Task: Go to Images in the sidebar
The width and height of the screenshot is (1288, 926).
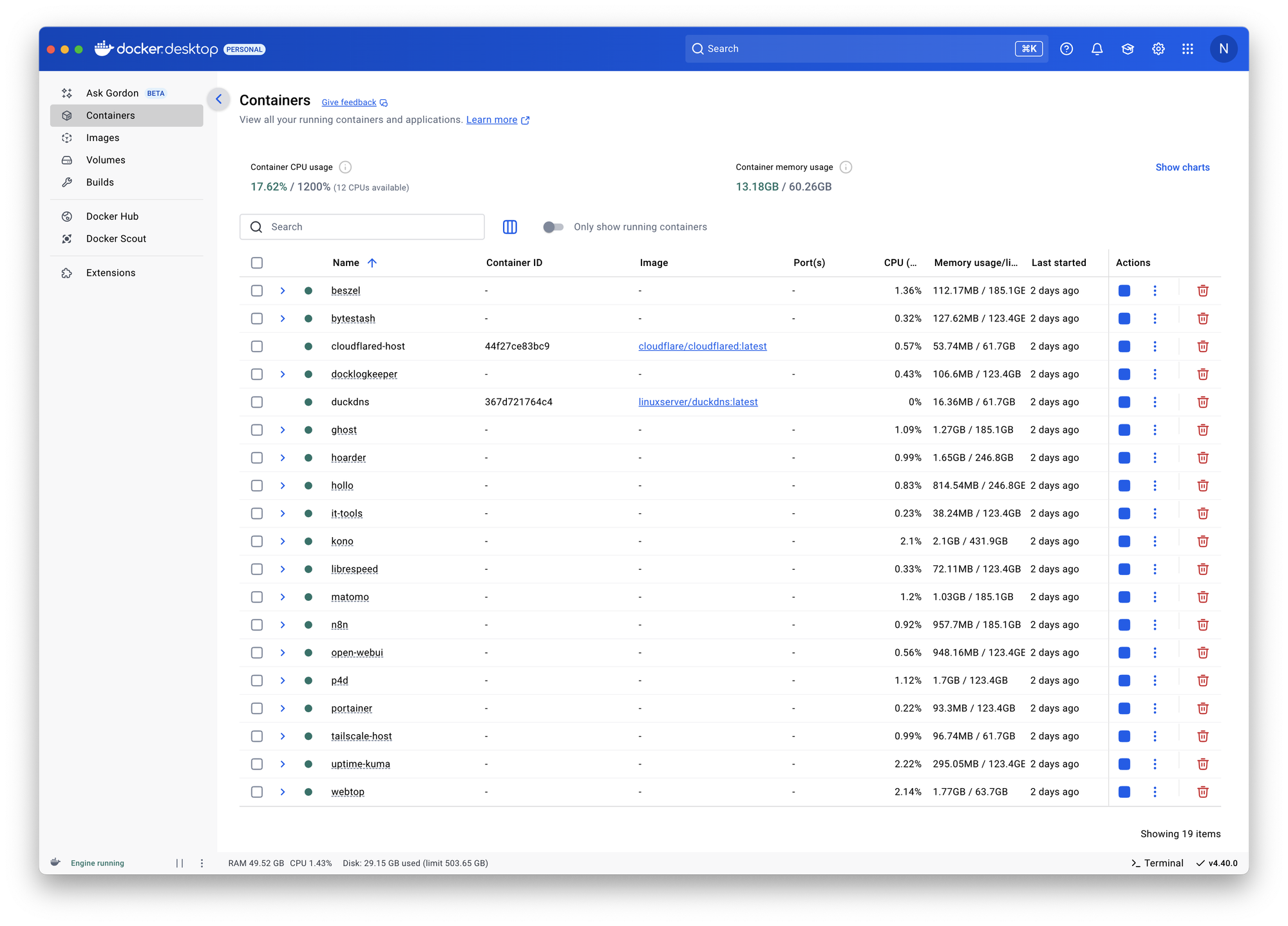Action: click(127, 138)
